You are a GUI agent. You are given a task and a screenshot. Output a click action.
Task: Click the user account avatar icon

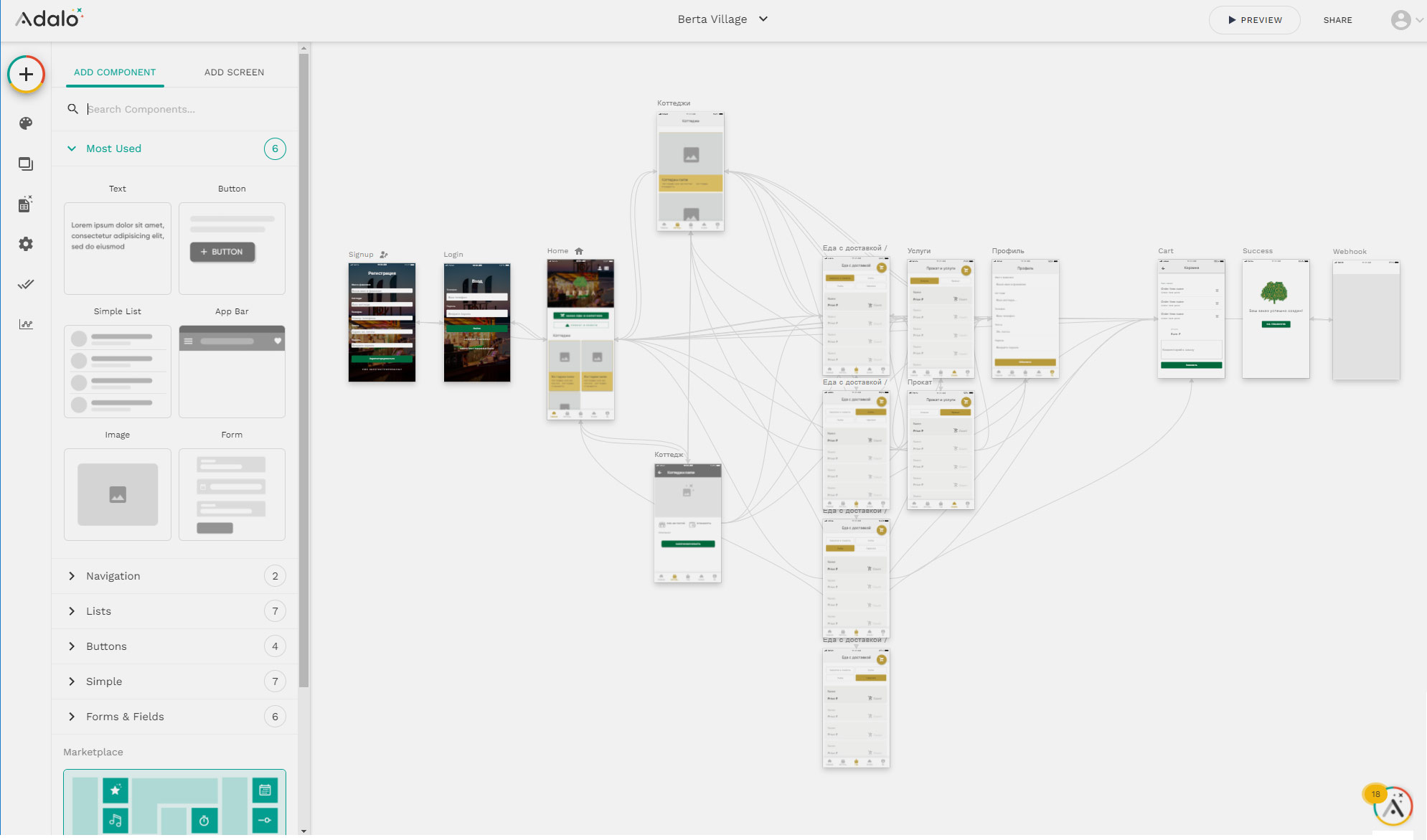pyautogui.click(x=1400, y=20)
